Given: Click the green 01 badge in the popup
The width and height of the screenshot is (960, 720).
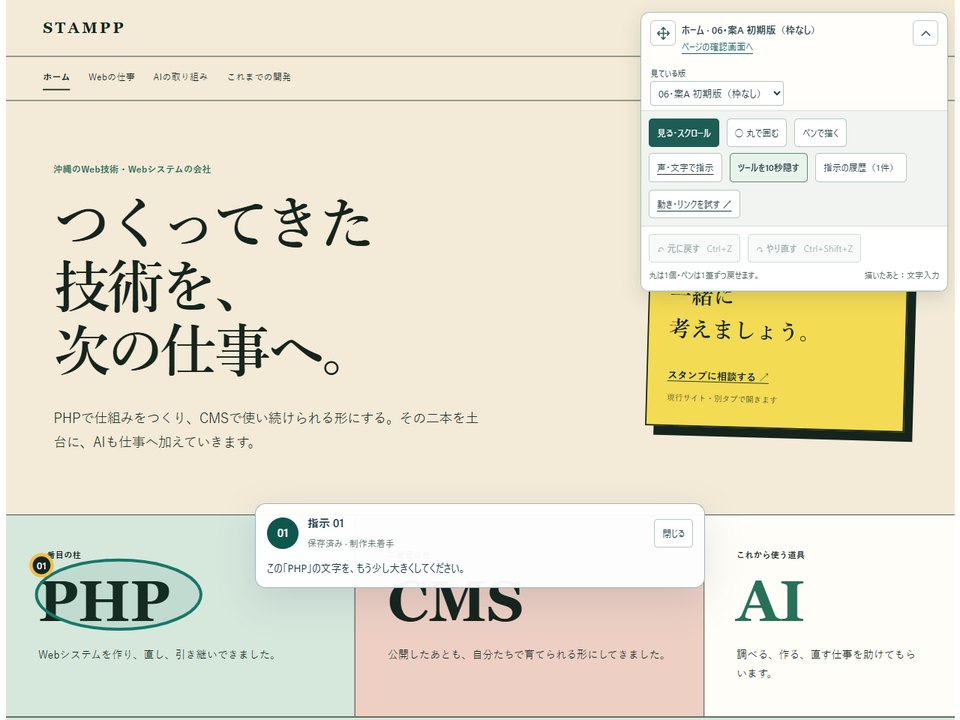Looking at the screenshot, I should [x=282, y=533].
